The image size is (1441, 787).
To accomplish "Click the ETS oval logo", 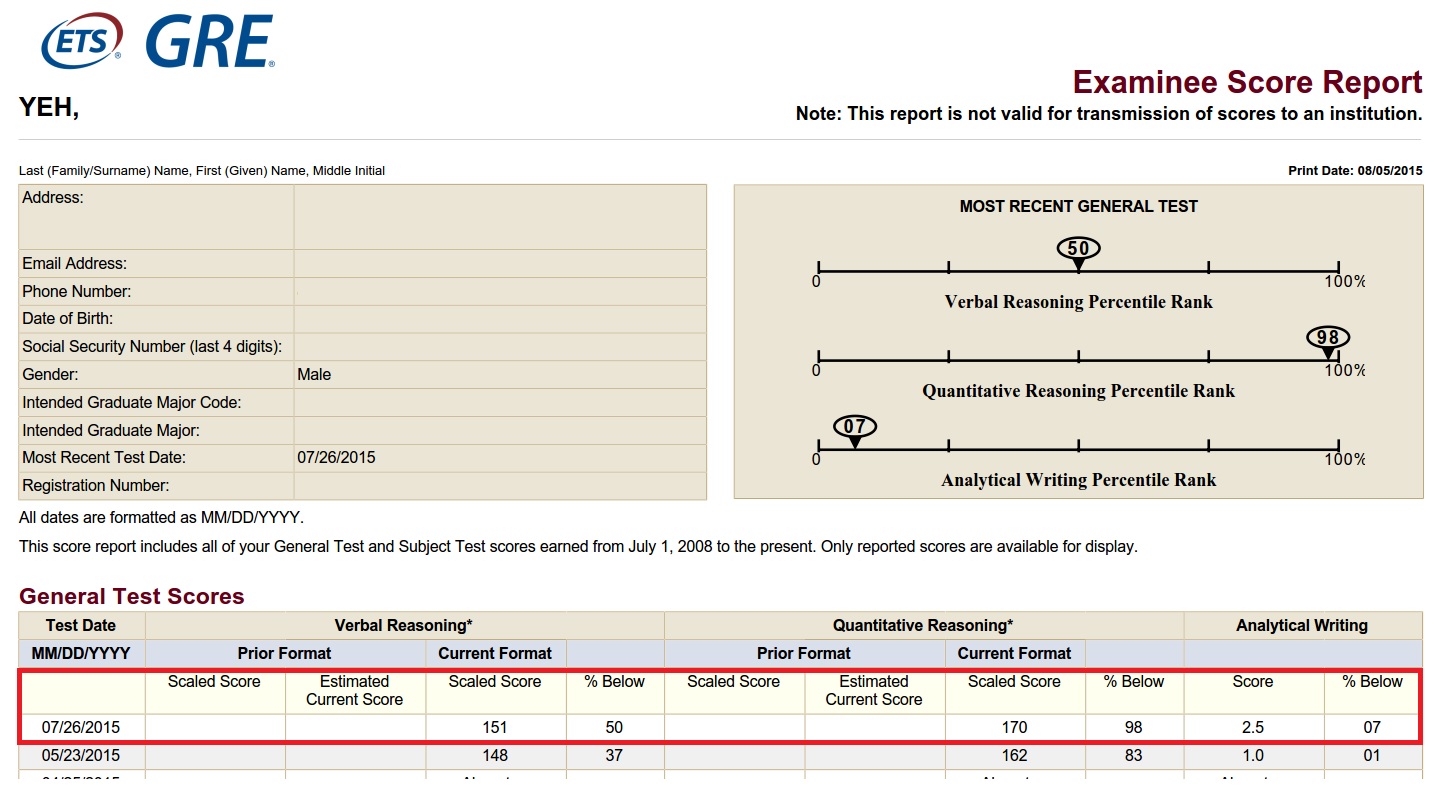I will point(82,42).
